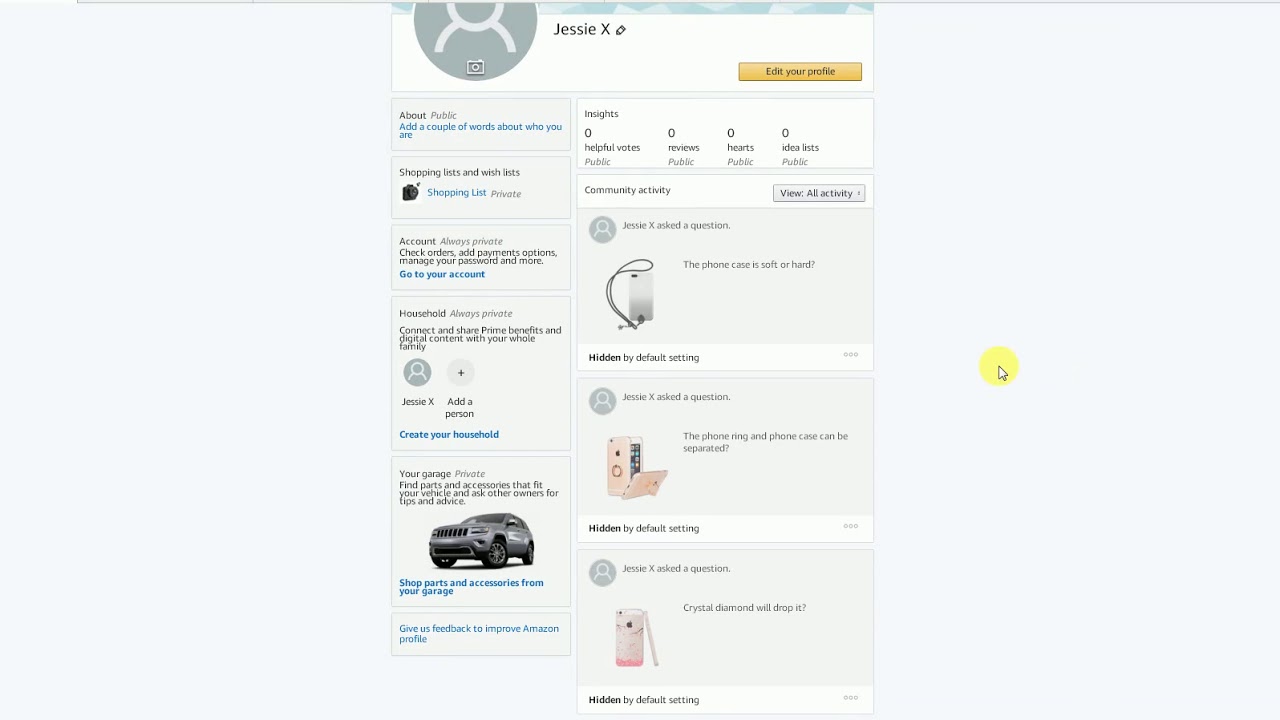Click the Community activity heading
Viewport: 1280px width, 720px height.
(x=627, y=190)
